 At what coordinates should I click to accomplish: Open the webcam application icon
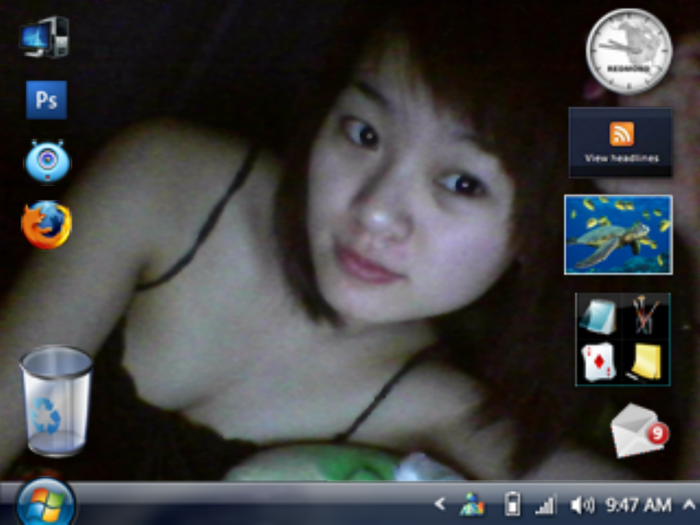47,161
